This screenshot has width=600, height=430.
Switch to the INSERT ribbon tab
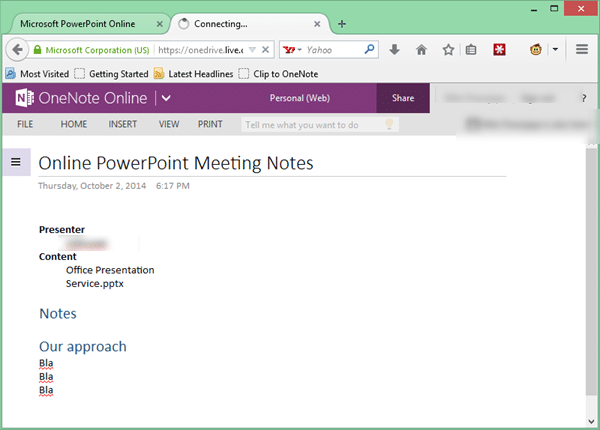coord(123,125)
